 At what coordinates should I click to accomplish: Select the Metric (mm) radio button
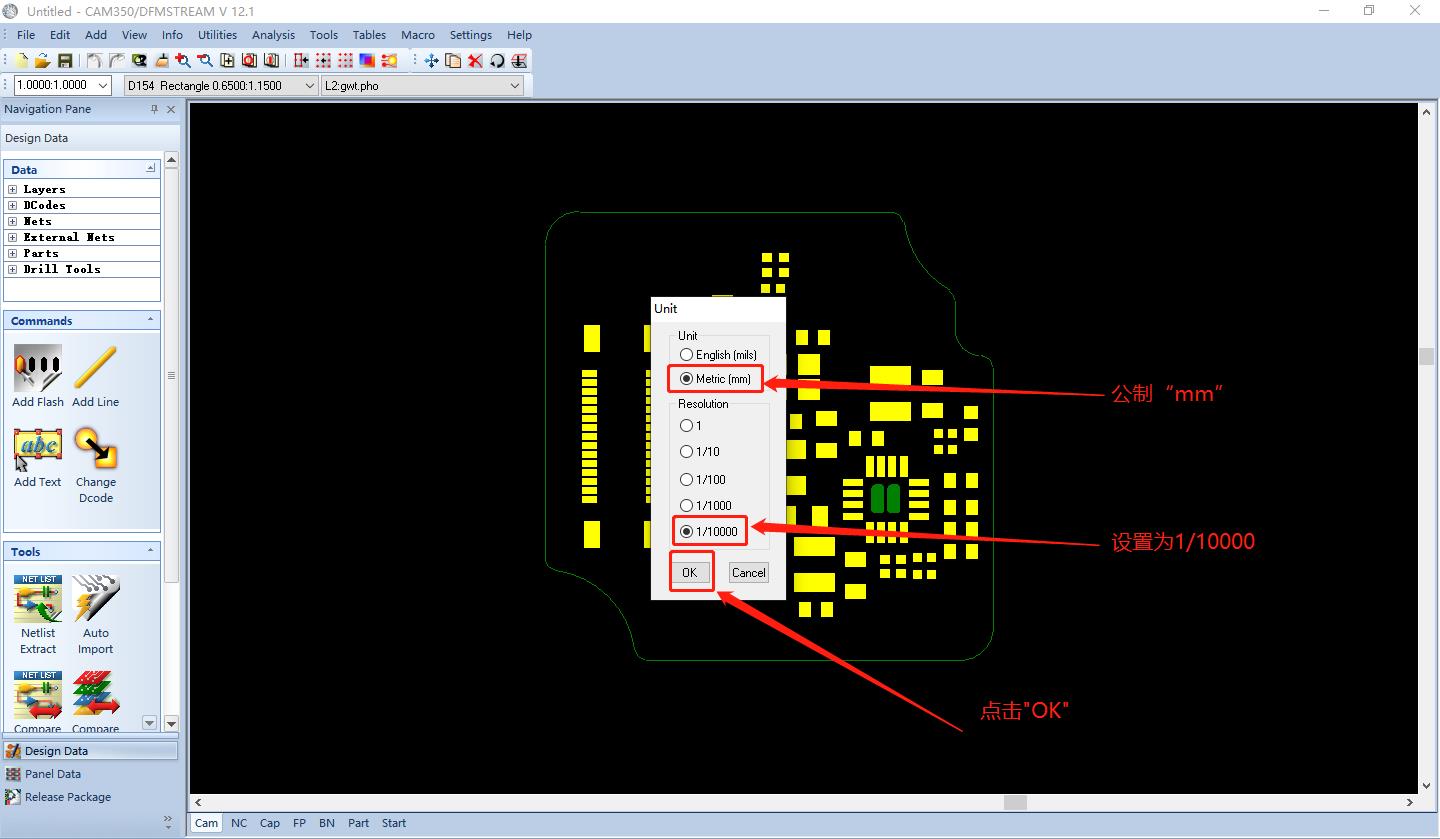coord(686,379)
